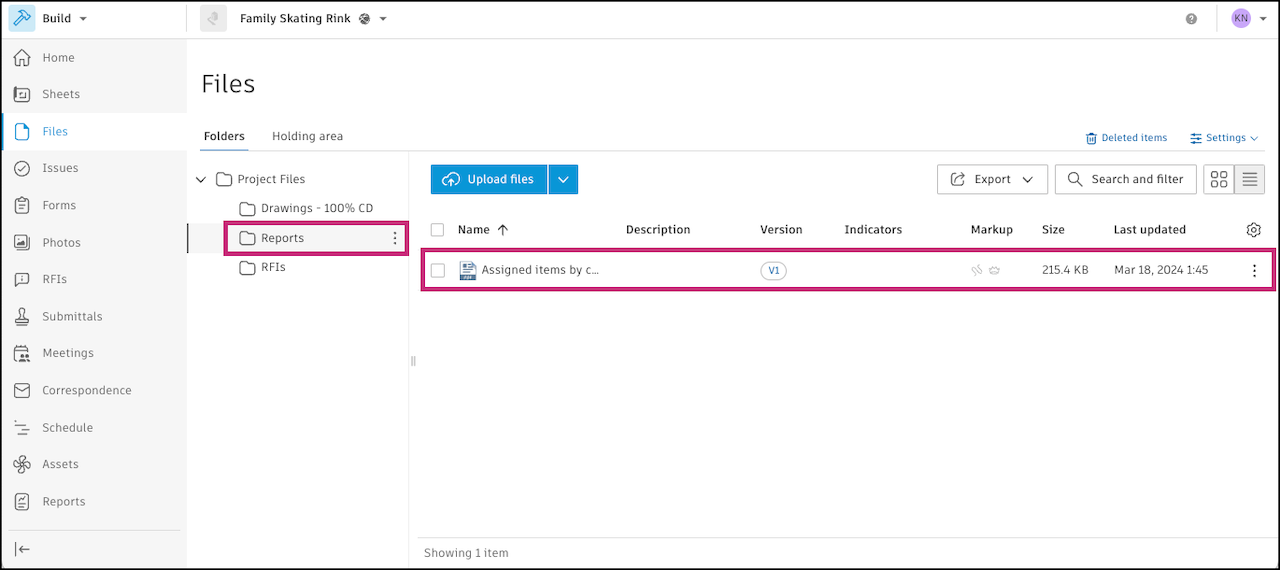Open Submittals in the sidebar
The width and height of the screenshot is (1280, 570).
71,317
